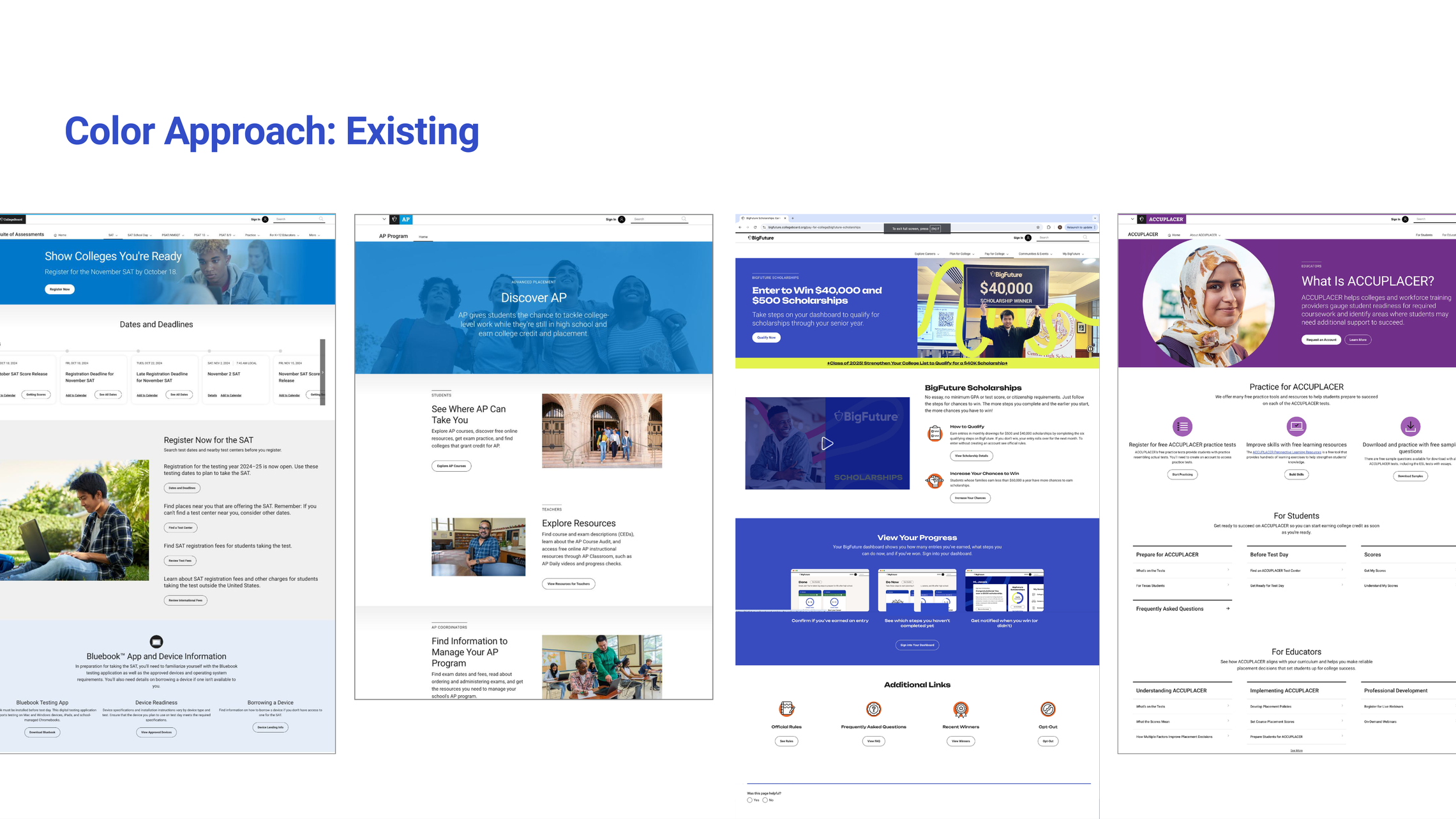Expand the Explore Careers dropdown
1456x819 pixels.
coord(927,253)
